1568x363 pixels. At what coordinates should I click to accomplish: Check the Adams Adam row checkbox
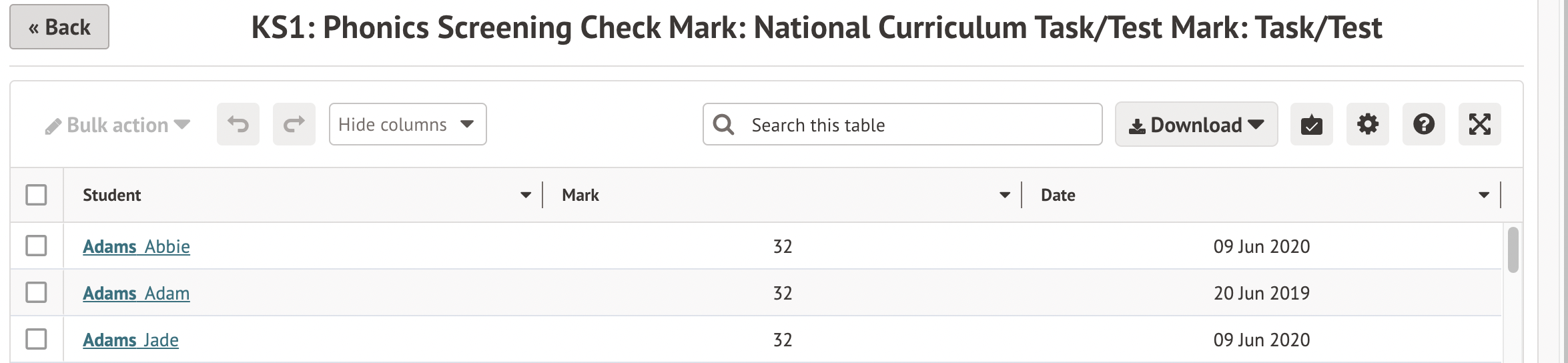click(36, 292)
